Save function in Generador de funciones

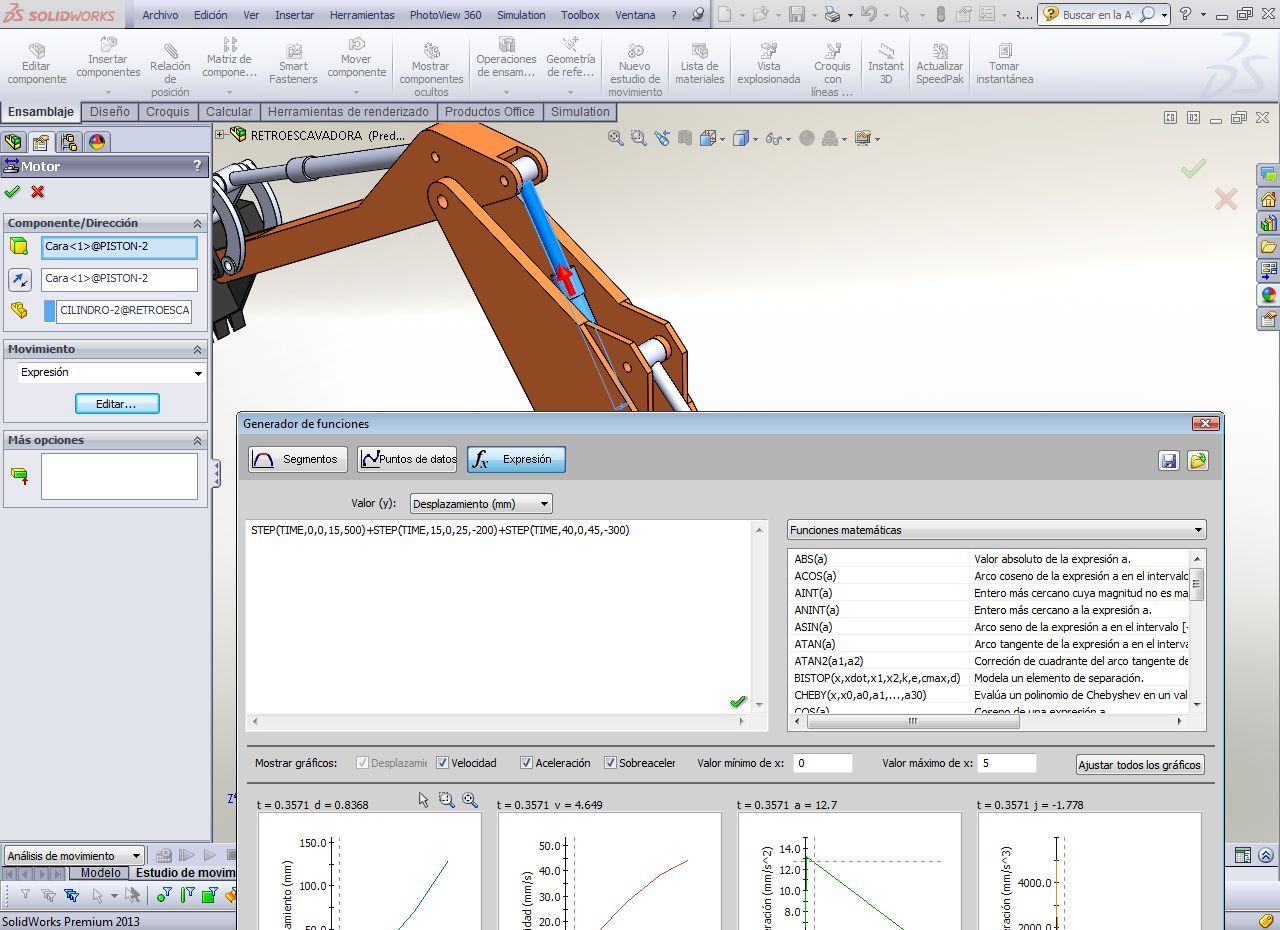[1168, 460]
